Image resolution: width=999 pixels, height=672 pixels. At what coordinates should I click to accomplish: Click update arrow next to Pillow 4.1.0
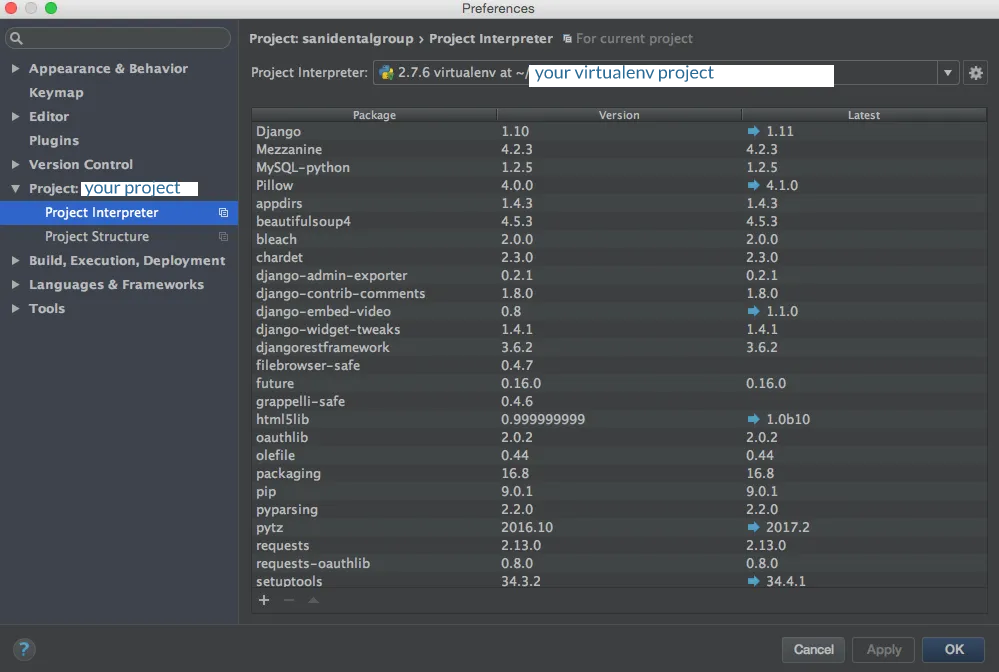click(753, 185)
